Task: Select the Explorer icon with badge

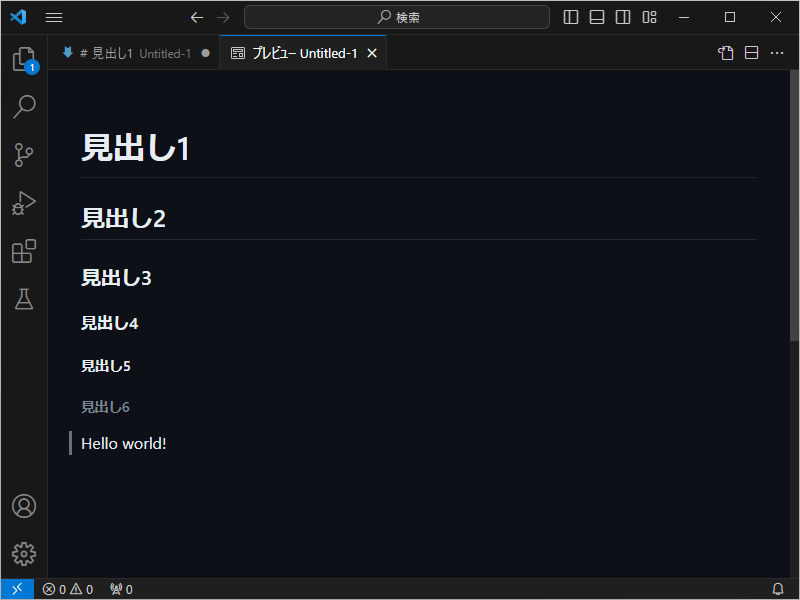Action: [23, 58]
